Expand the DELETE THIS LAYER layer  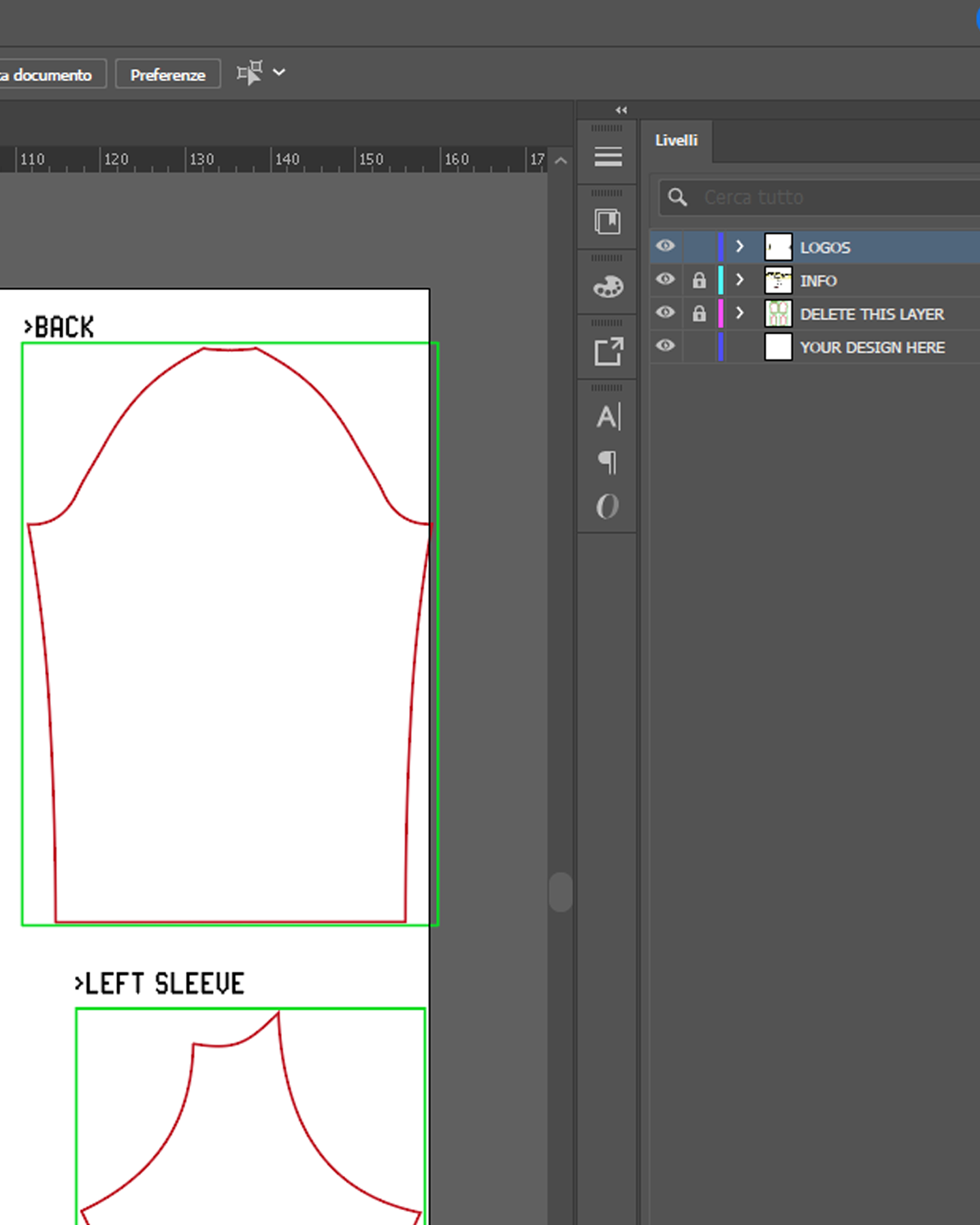(740, 313)
